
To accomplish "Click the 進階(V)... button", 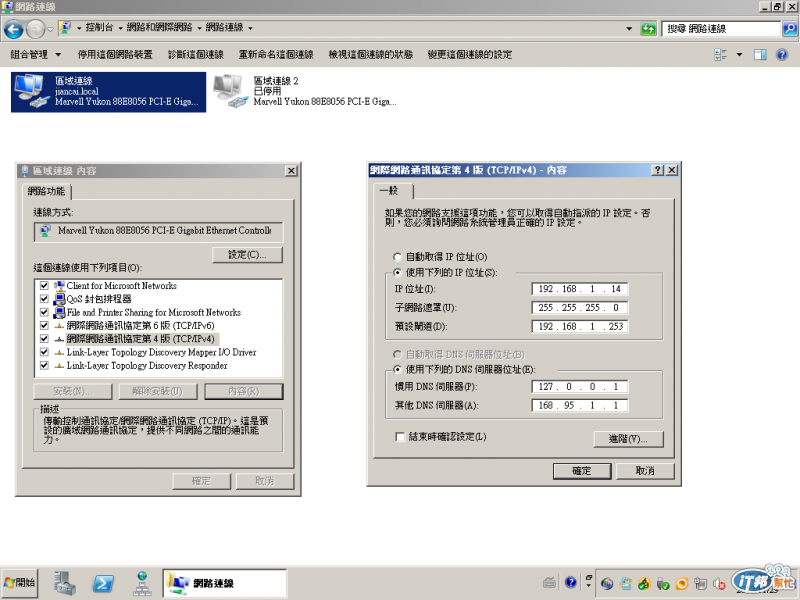I will tap(629, 439).
